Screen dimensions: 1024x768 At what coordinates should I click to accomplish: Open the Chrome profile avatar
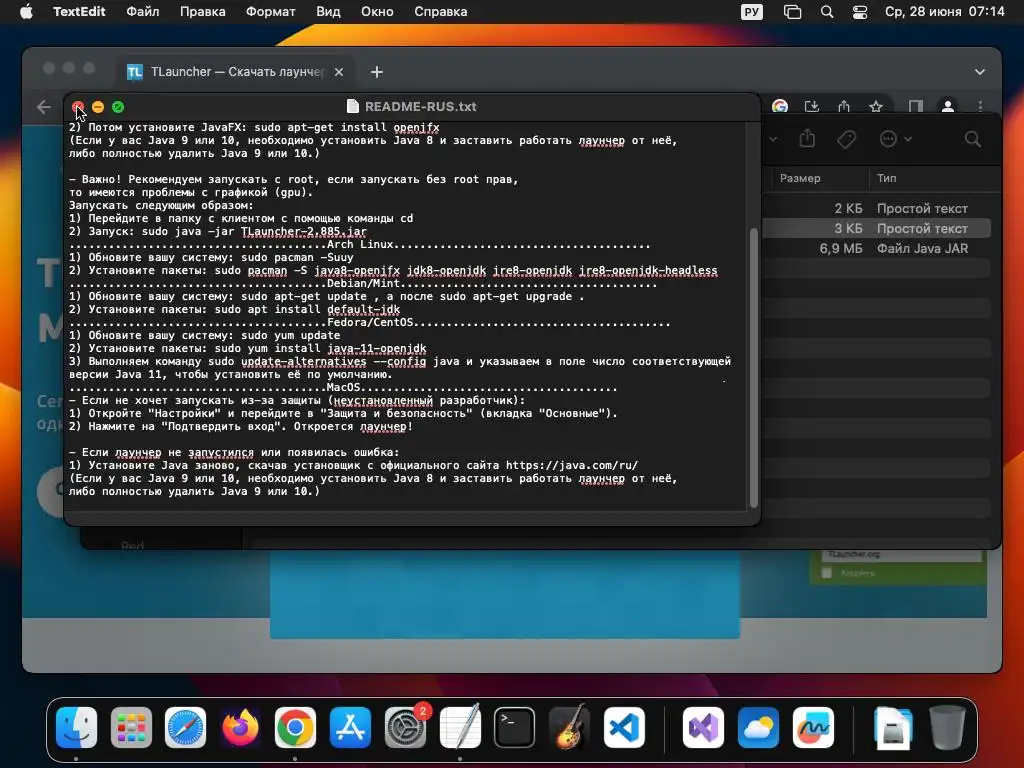[948, 106]
